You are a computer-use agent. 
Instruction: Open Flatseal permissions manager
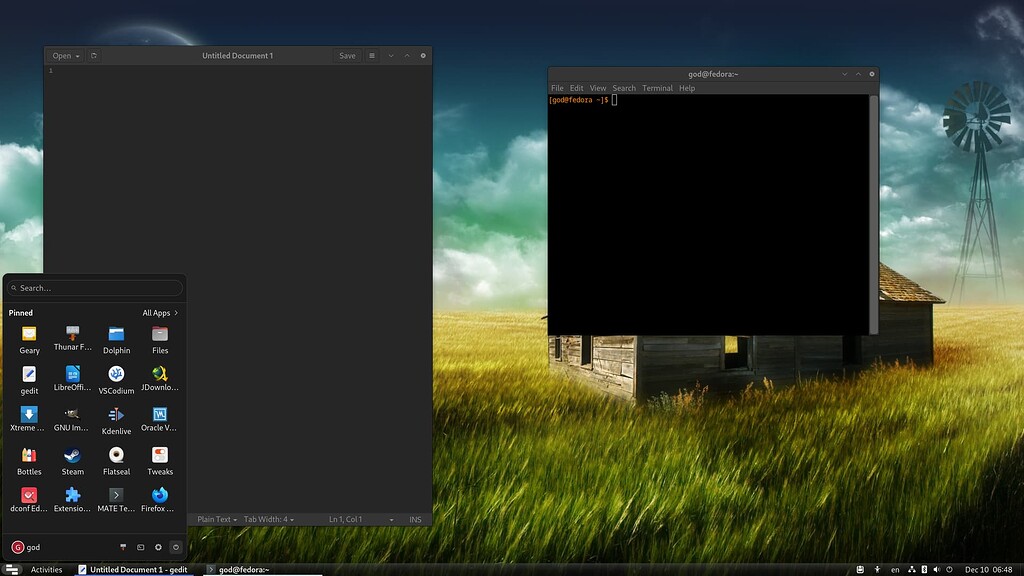(115, 458)
